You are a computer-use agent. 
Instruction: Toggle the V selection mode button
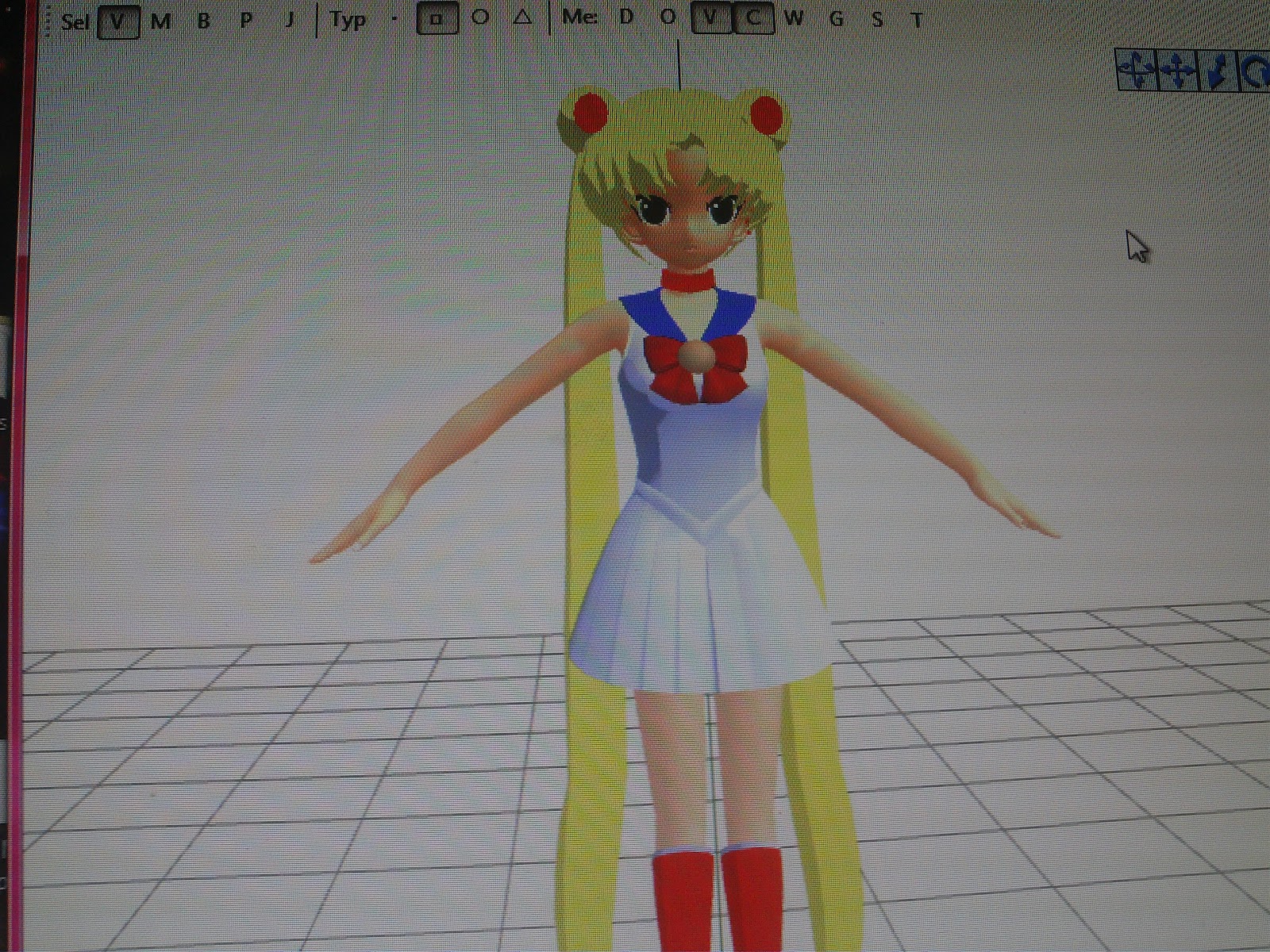click(117, 20)
